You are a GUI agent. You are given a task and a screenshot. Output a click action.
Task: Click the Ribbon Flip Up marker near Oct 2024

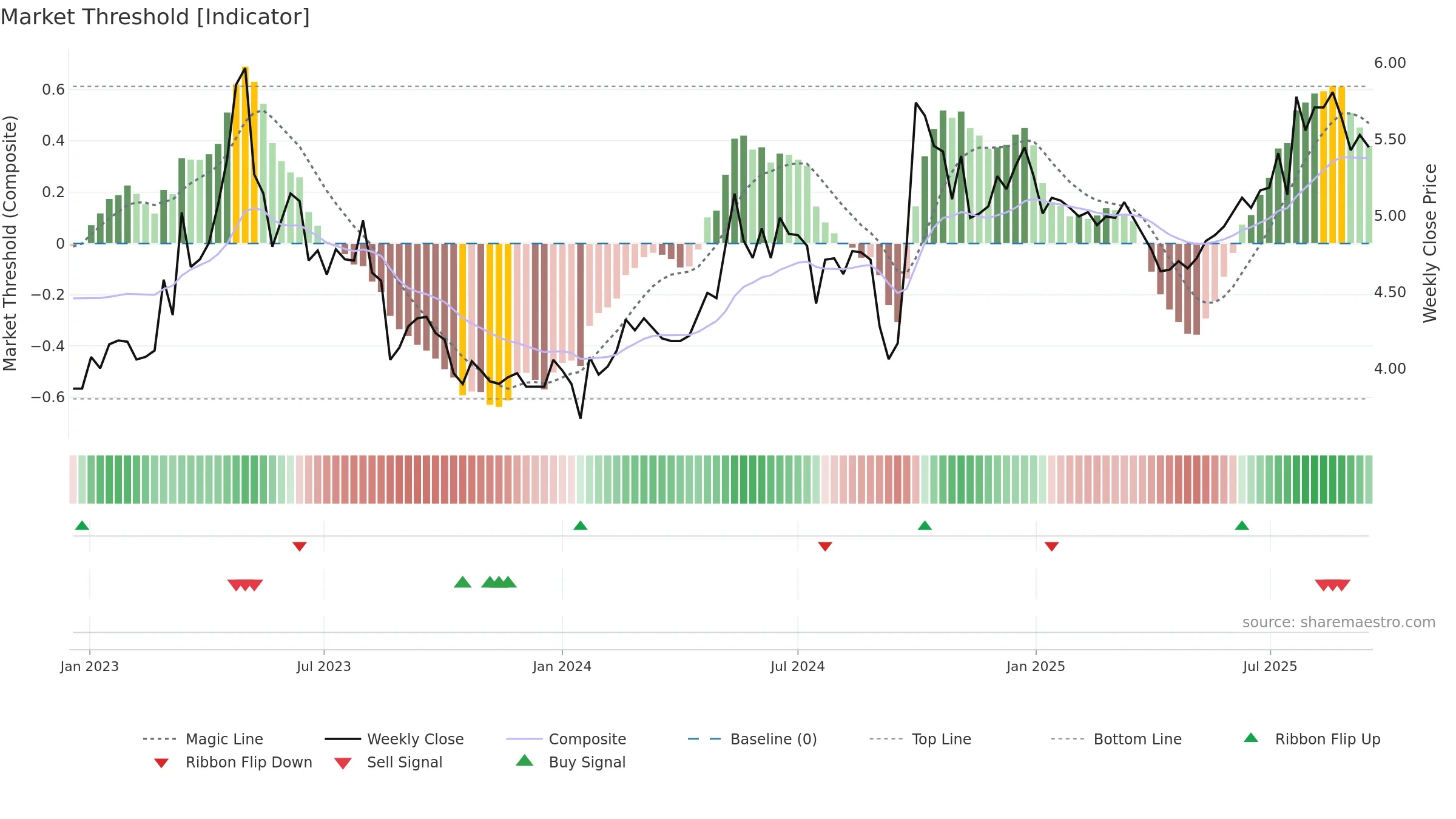click(925, 525)
